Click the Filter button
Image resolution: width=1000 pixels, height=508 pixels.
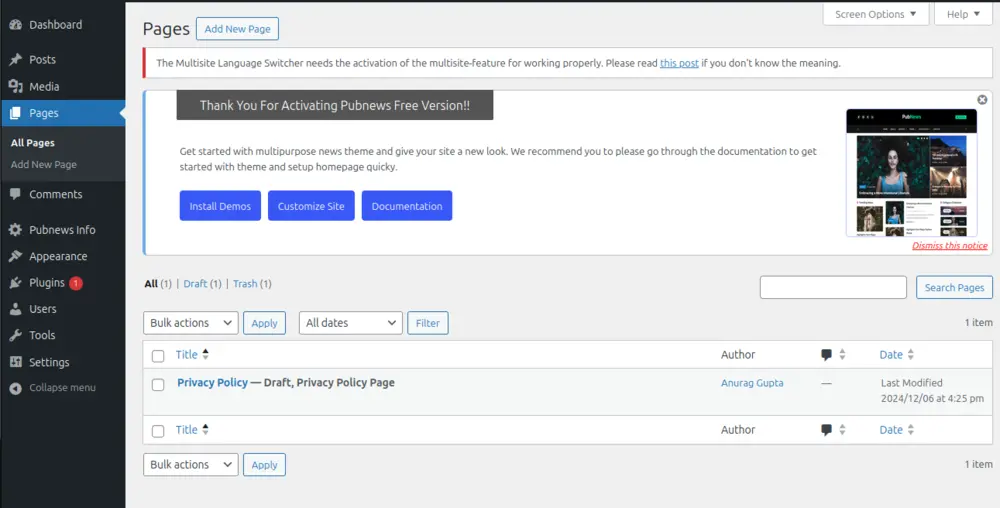click(x=428, y=323)
